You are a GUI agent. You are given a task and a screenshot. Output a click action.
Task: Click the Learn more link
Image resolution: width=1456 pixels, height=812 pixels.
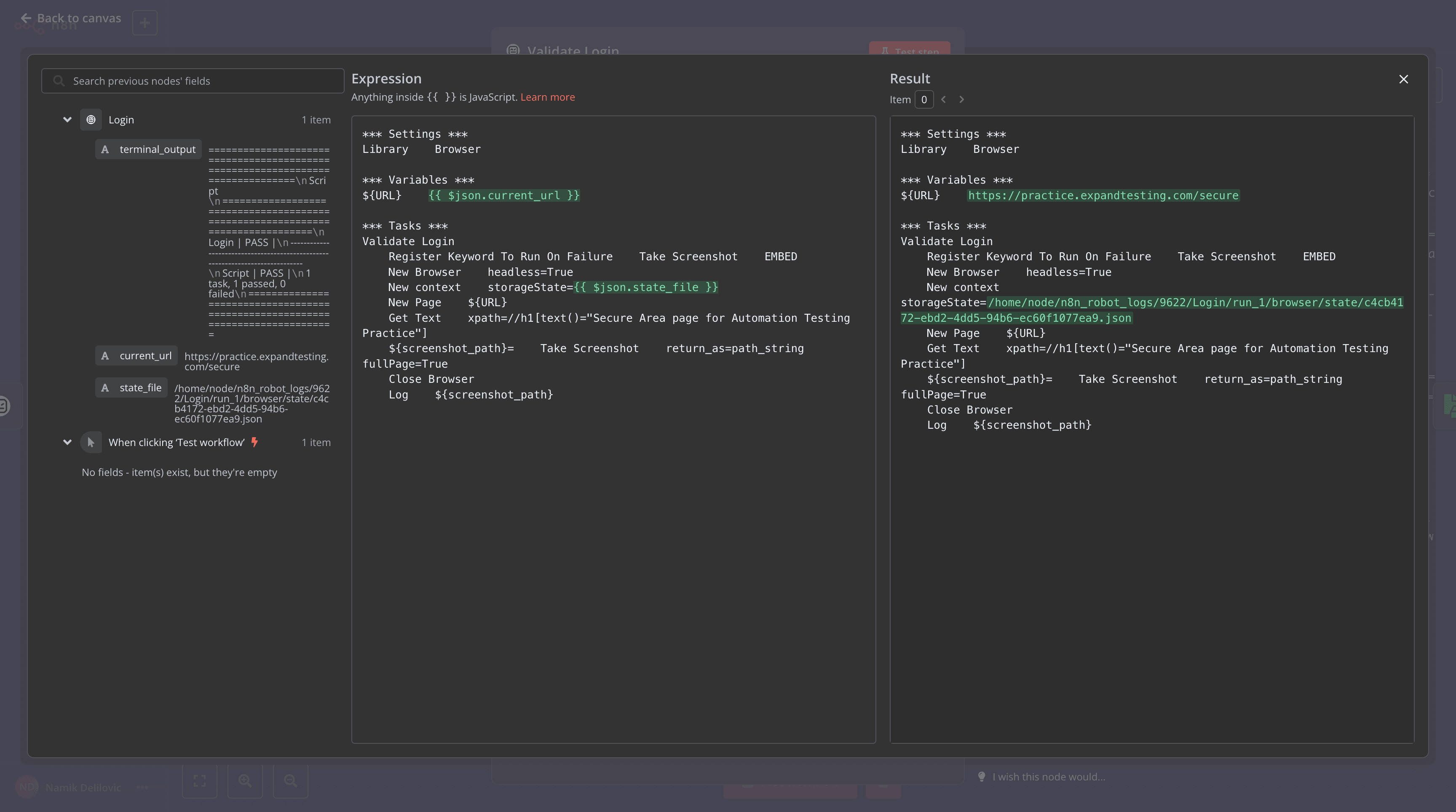(x=547, y=96)
